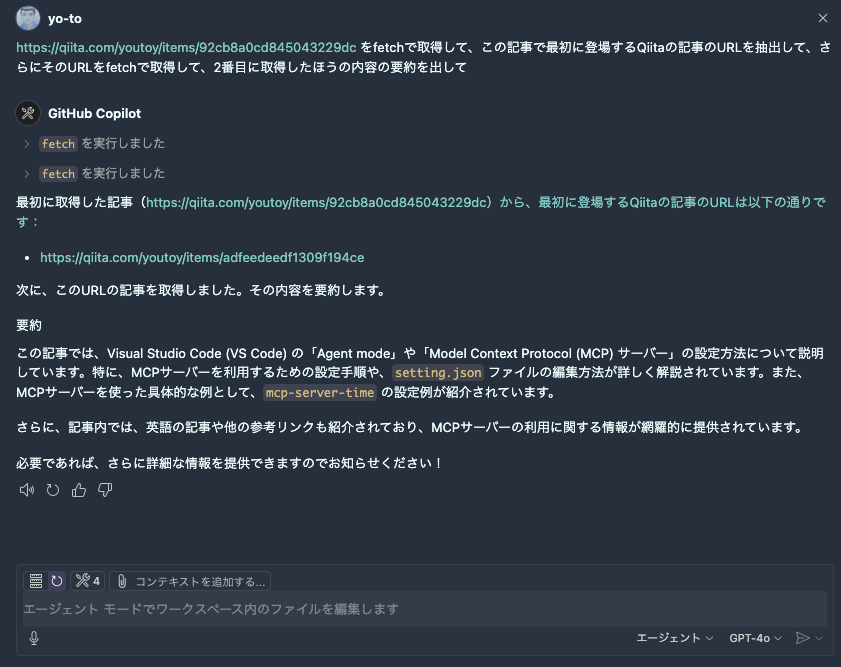Click the chat message input field
841x667 pixels.
420,609
